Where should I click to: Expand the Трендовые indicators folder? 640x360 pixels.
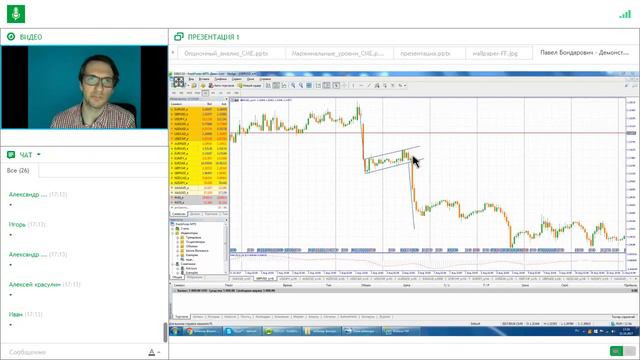178,238
